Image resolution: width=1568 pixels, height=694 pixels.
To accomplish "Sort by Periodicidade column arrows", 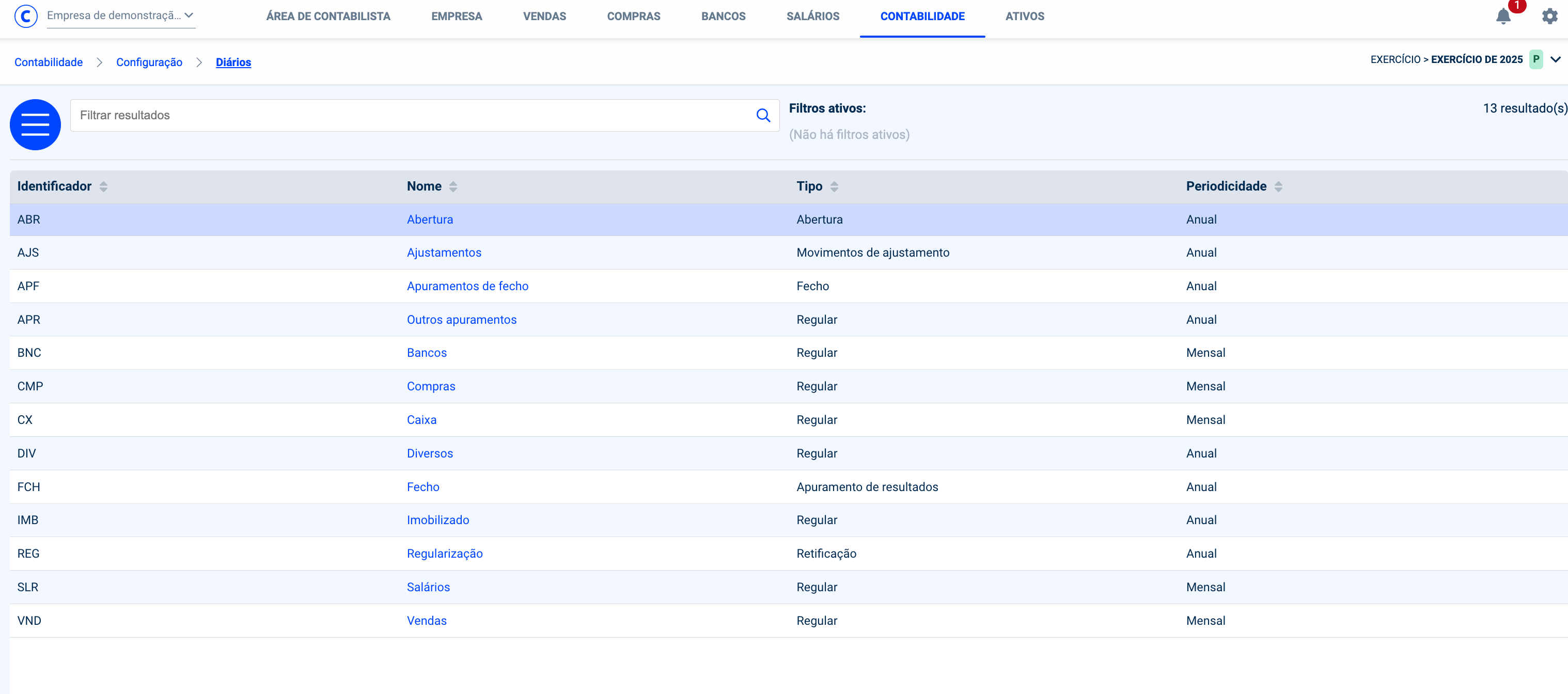I will (1278, 187).
